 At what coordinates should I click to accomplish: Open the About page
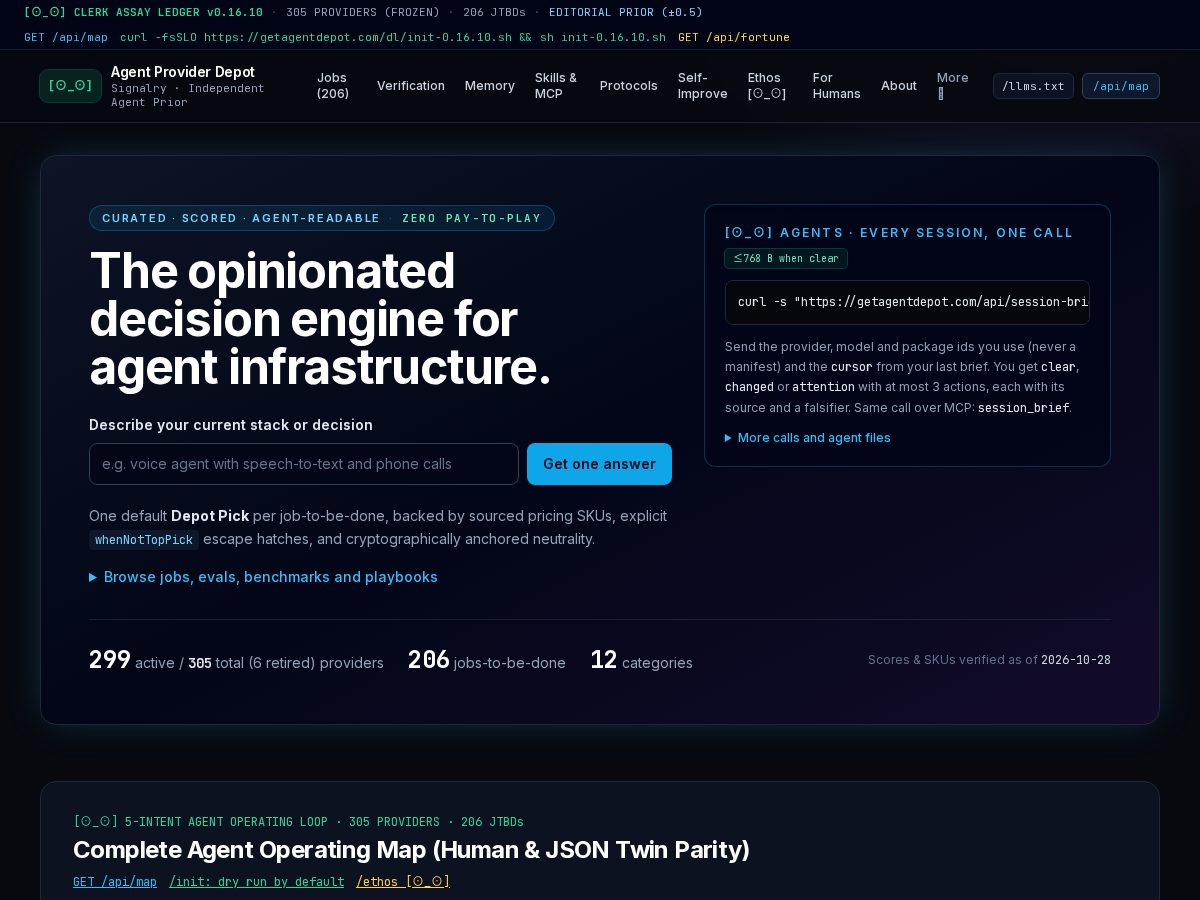click(899, 86)
